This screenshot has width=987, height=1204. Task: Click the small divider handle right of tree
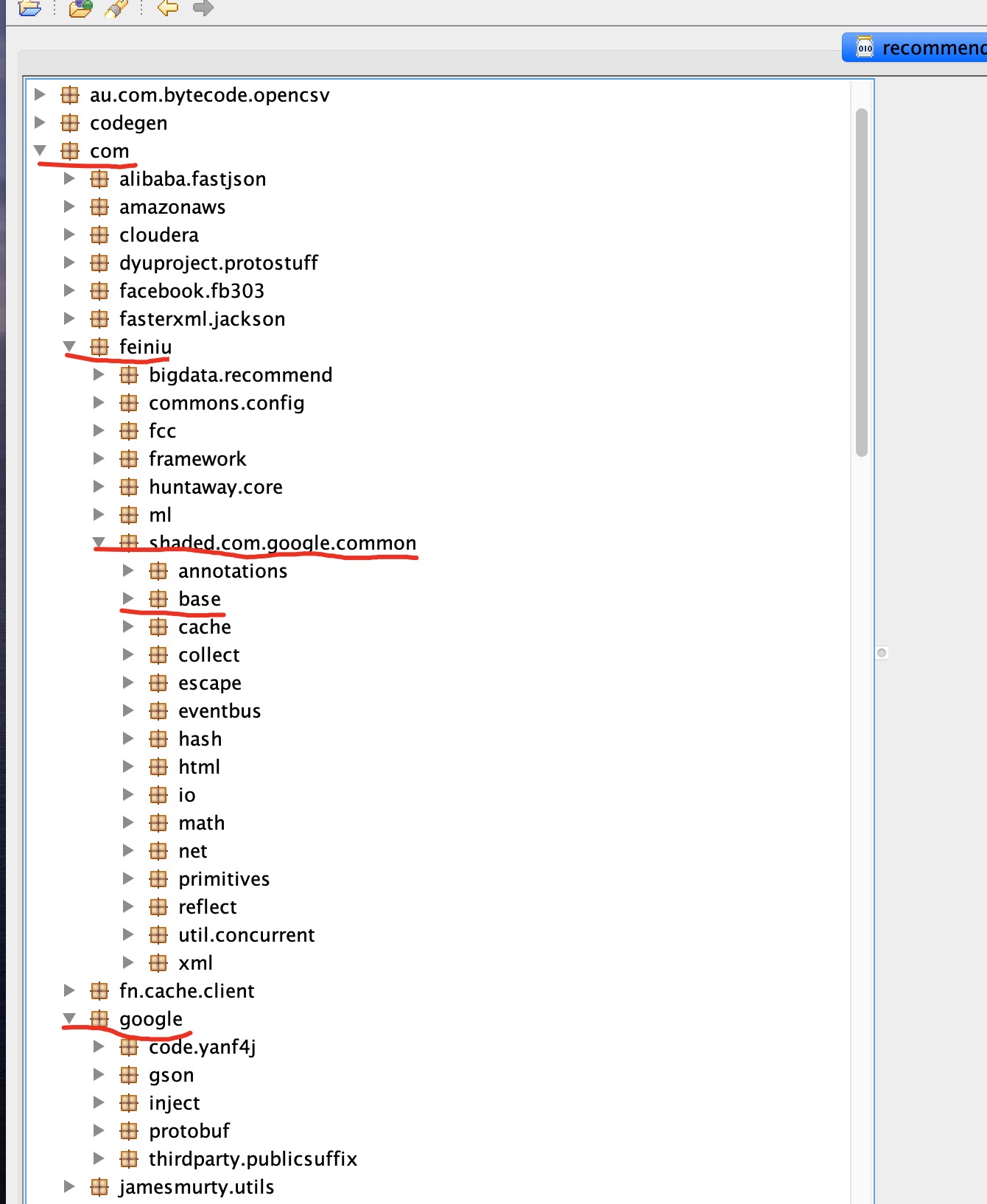[882, 653]
